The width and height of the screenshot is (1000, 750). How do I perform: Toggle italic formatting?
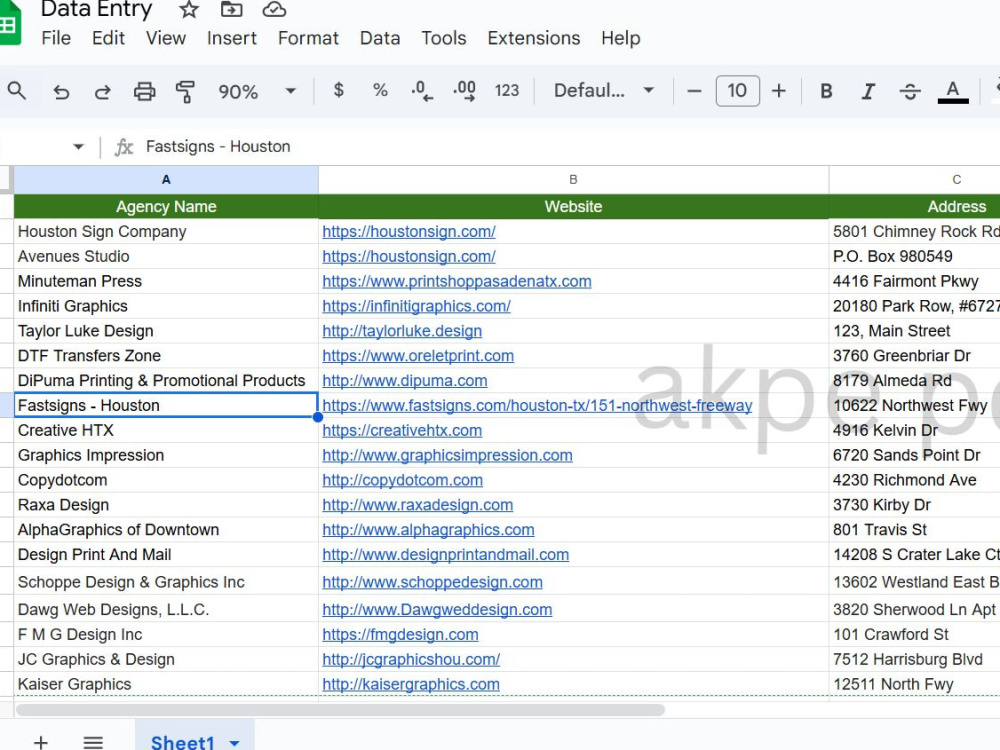click(868, 91)
